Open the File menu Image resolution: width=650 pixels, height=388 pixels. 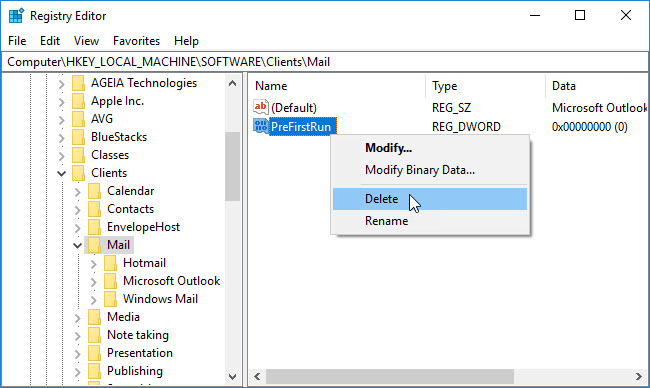[x=17, y=41]
